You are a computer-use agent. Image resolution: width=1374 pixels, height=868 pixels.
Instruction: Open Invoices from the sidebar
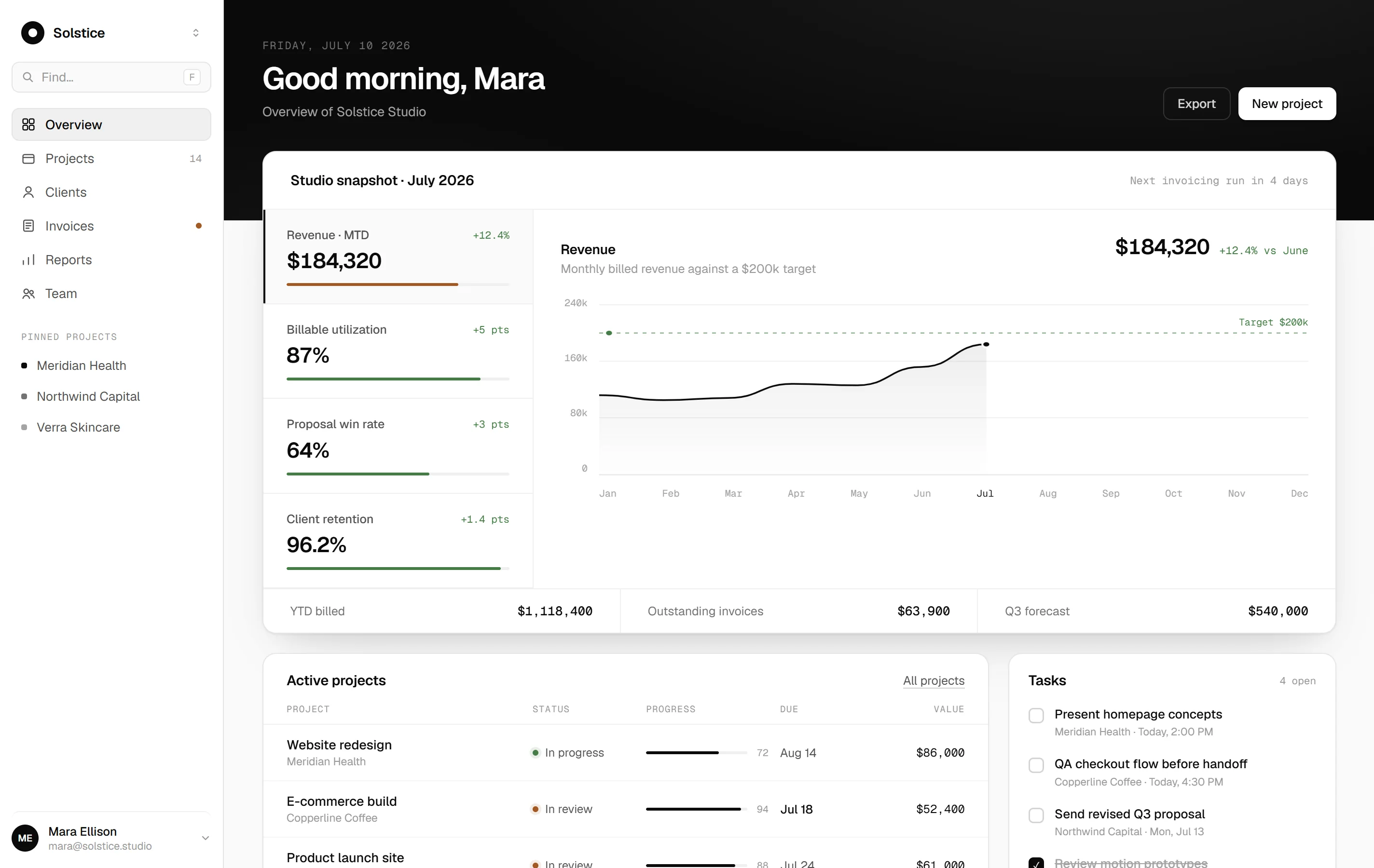[x=111, y=226]
